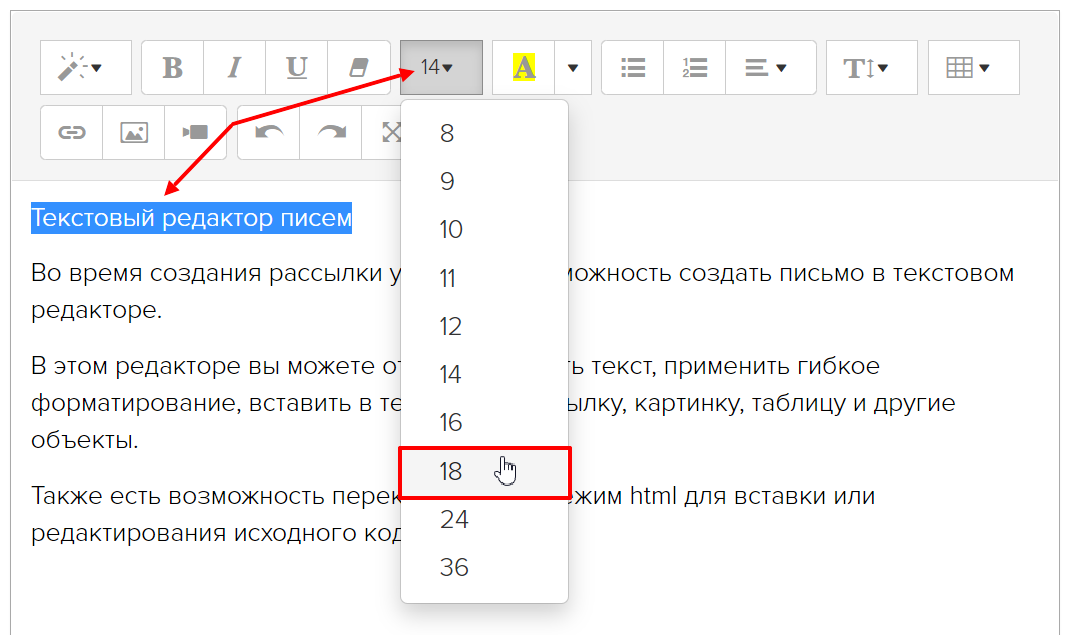Collapse the font size 14 dropdown
This screenshot has height=635, width=1070.
pyautogui.click(x=441, y=68)
